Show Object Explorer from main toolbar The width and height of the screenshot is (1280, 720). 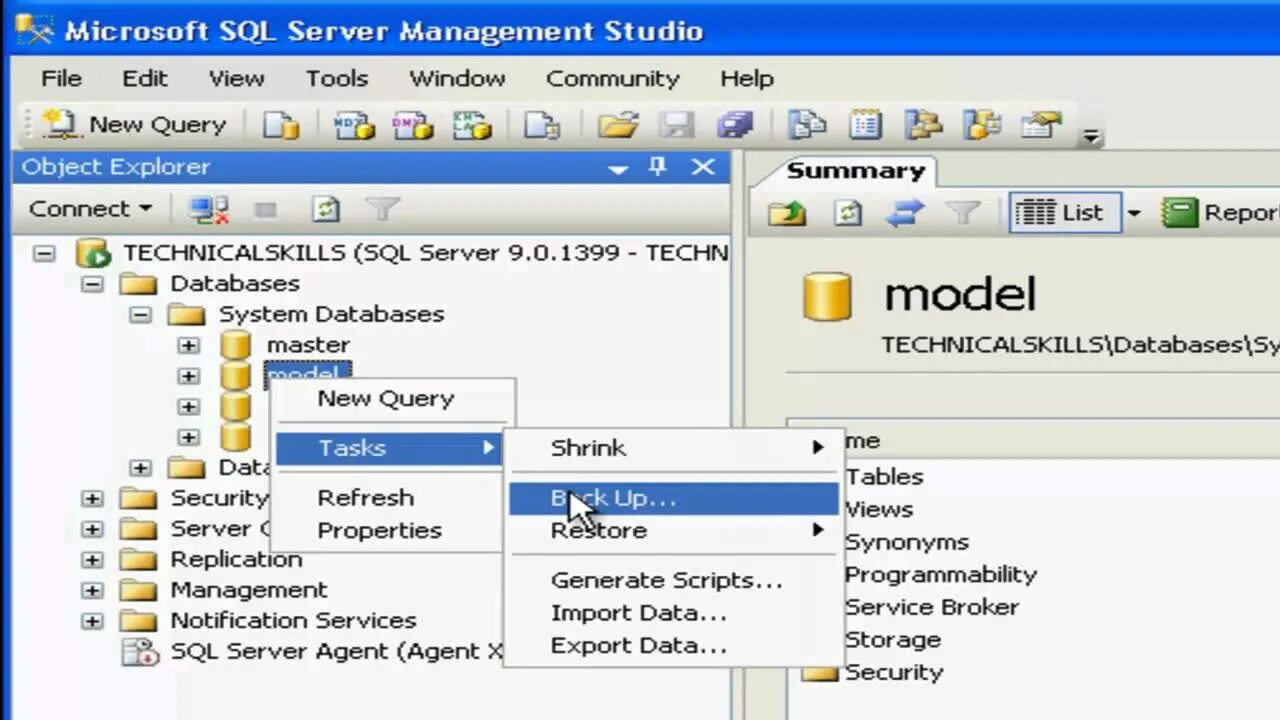(x=923, y=125)
